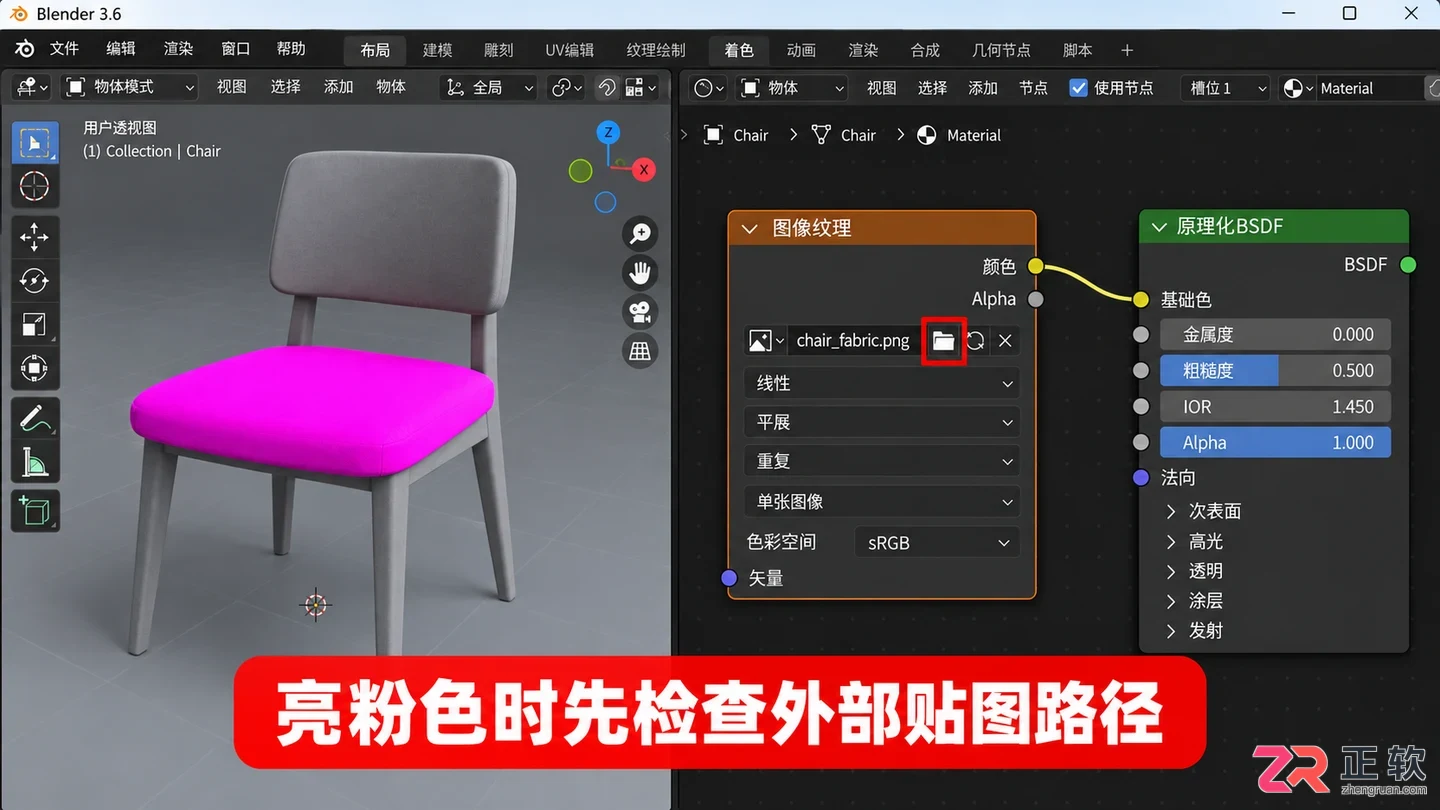The image size is (1440, 810).
Task: Click the chair_fabric.png image name field
Action: click(x=853, y=341)
